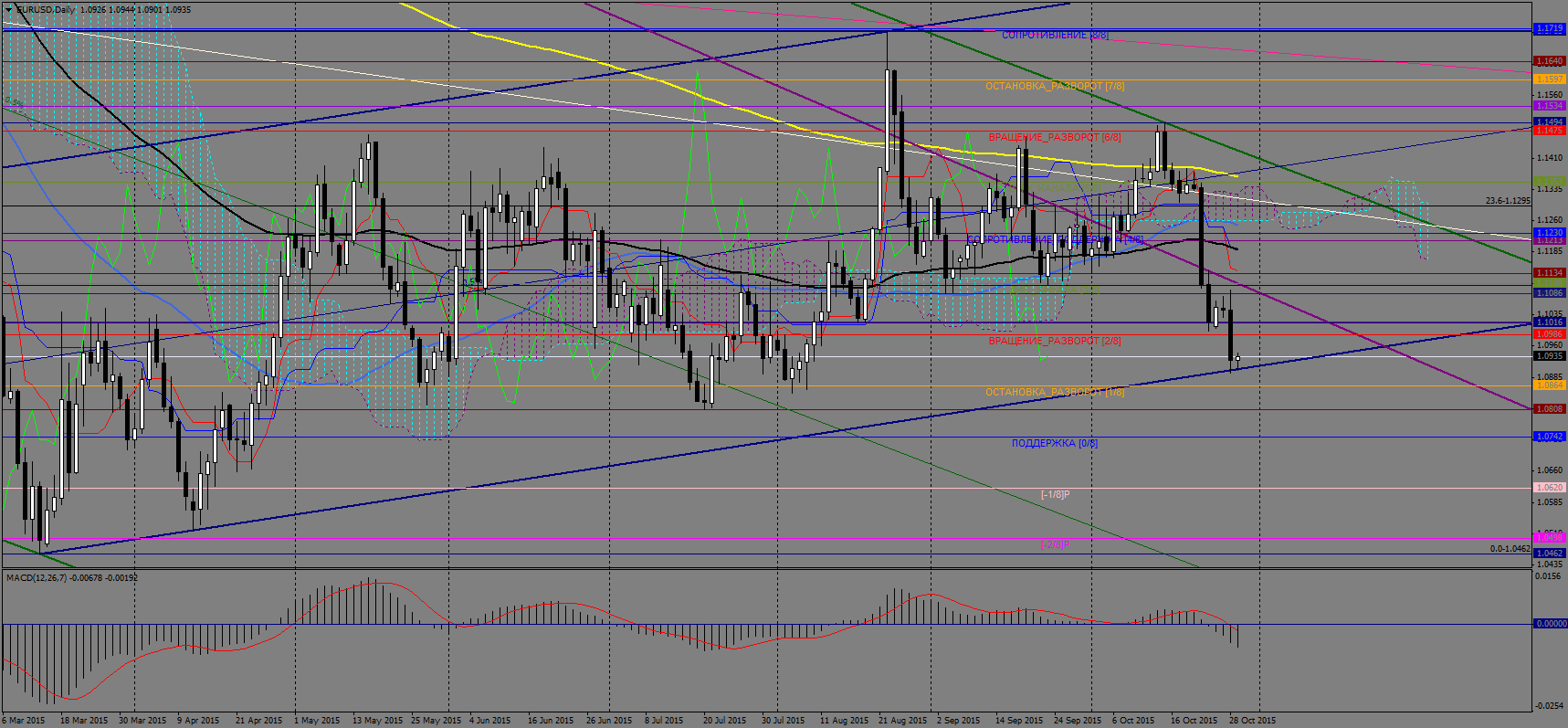Click the MACD 0.00000 level tag
The image size is (1568, 728).
[1550, 624]
